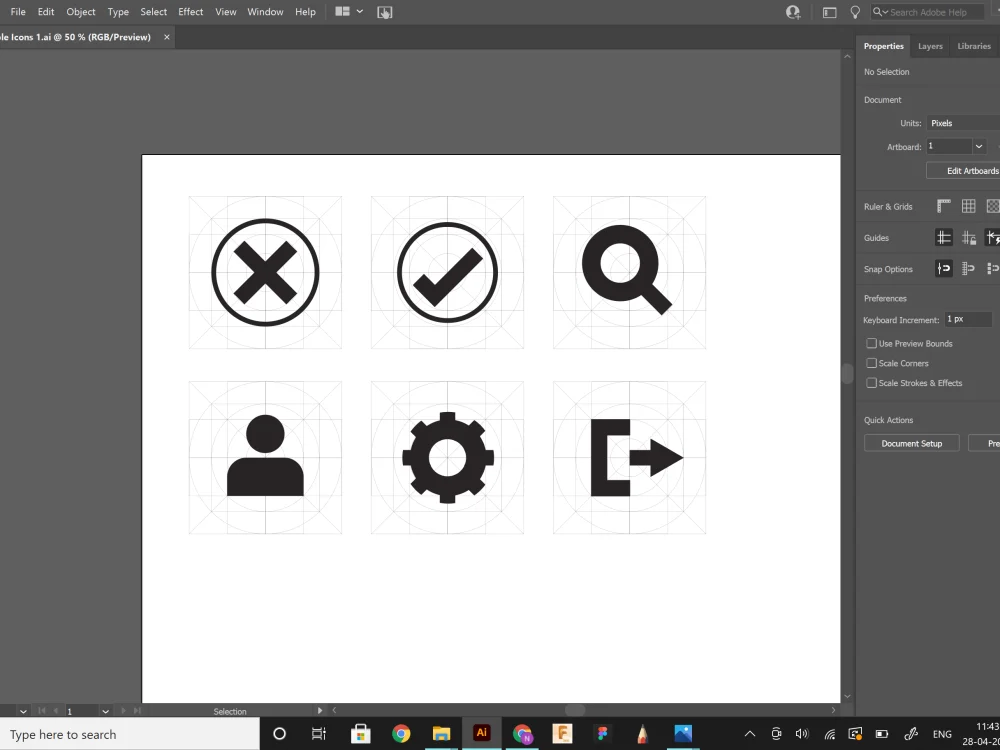
Task: Open the Window menu
Action: point(265,11)
